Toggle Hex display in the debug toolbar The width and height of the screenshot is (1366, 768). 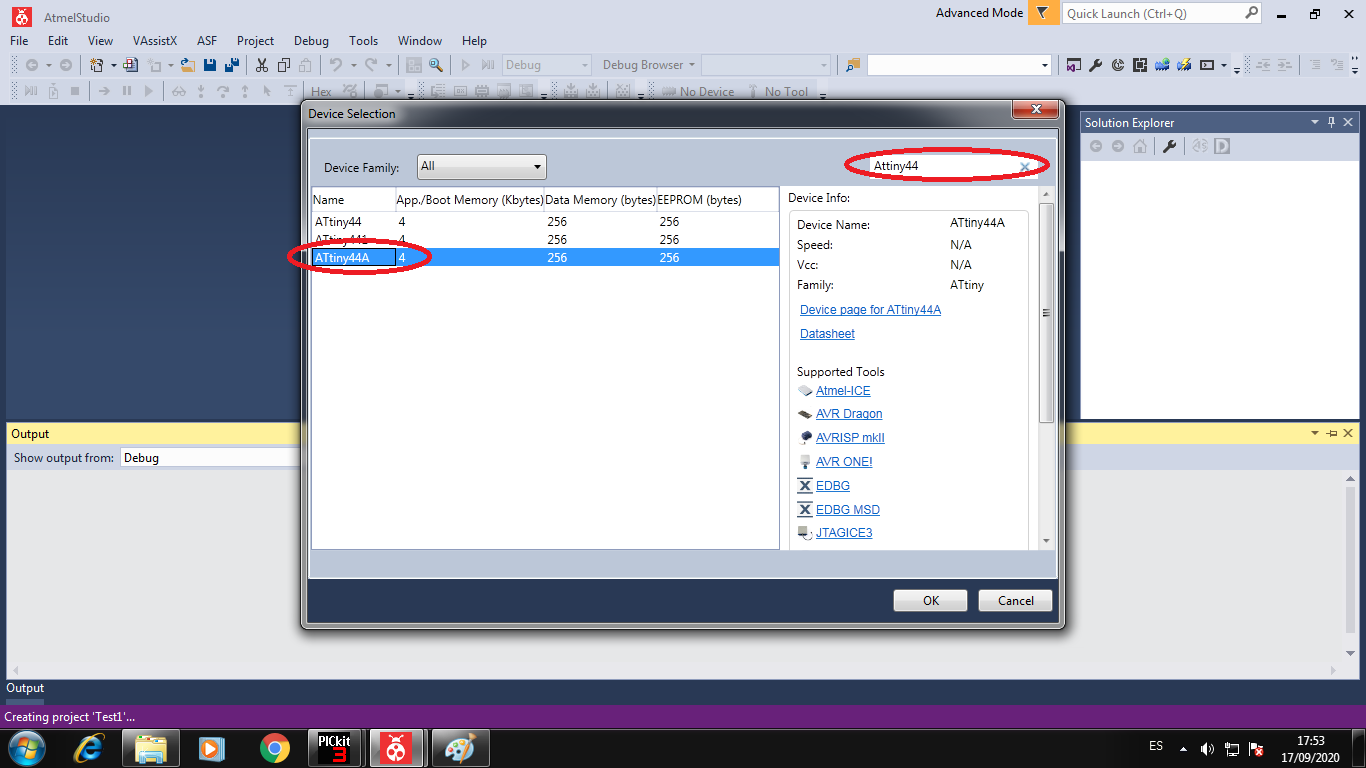[x=321, y=92]
